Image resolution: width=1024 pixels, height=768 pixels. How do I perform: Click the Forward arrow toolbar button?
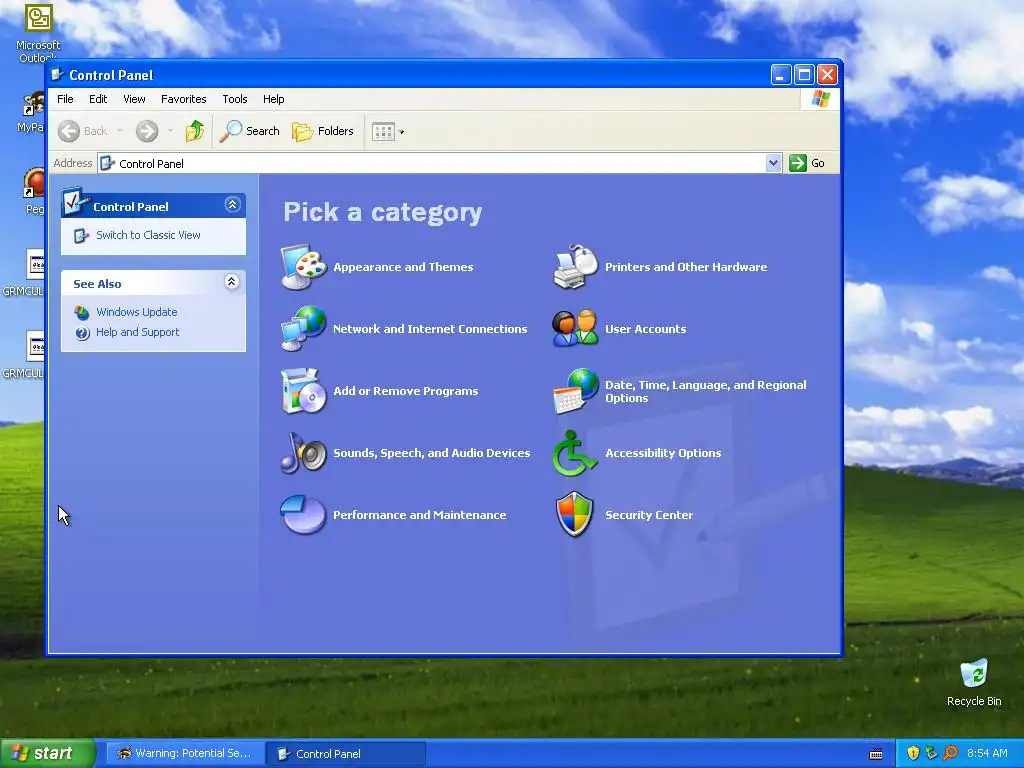click(147, 131)
